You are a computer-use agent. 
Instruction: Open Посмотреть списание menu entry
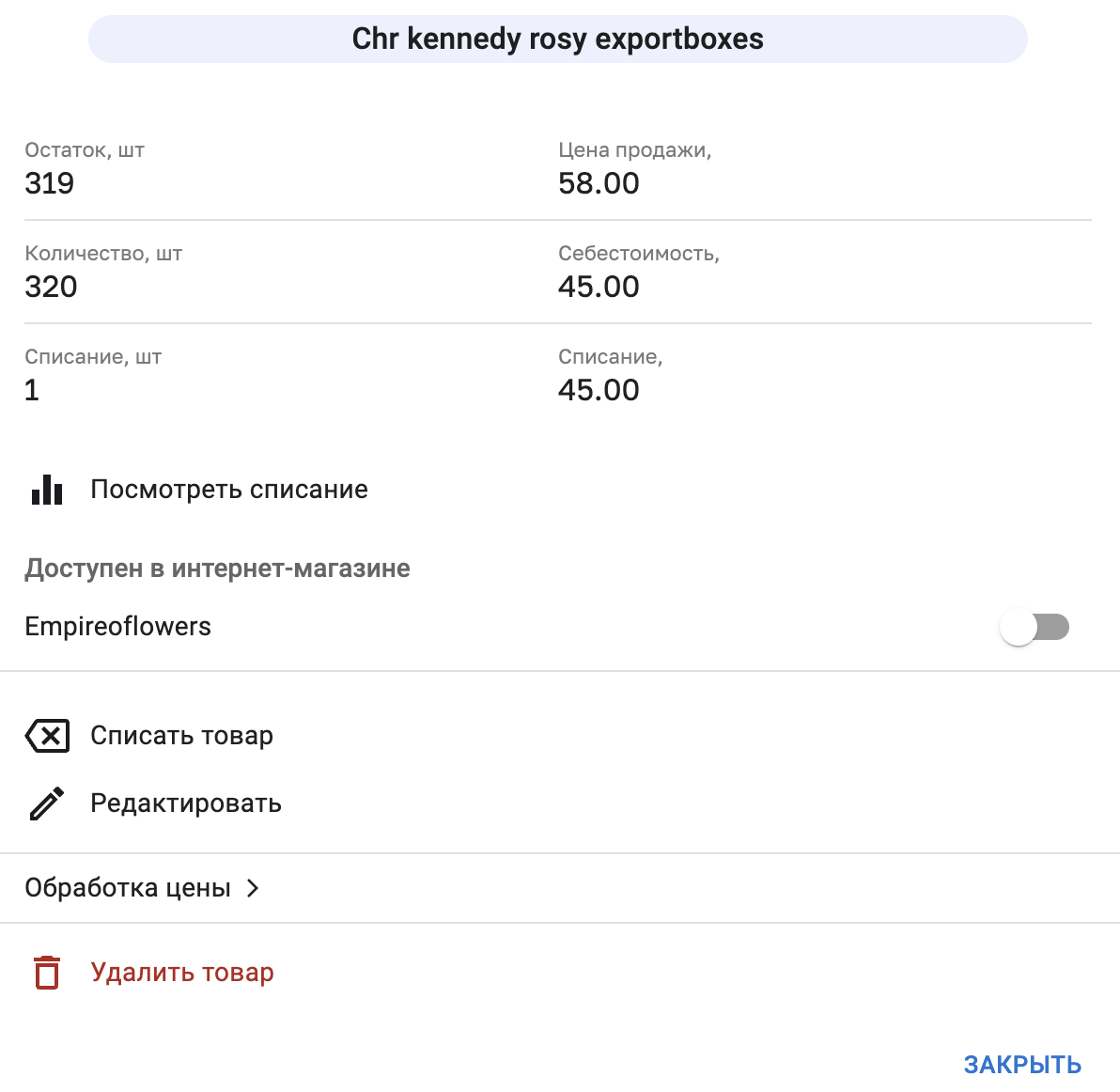(228, 489)
